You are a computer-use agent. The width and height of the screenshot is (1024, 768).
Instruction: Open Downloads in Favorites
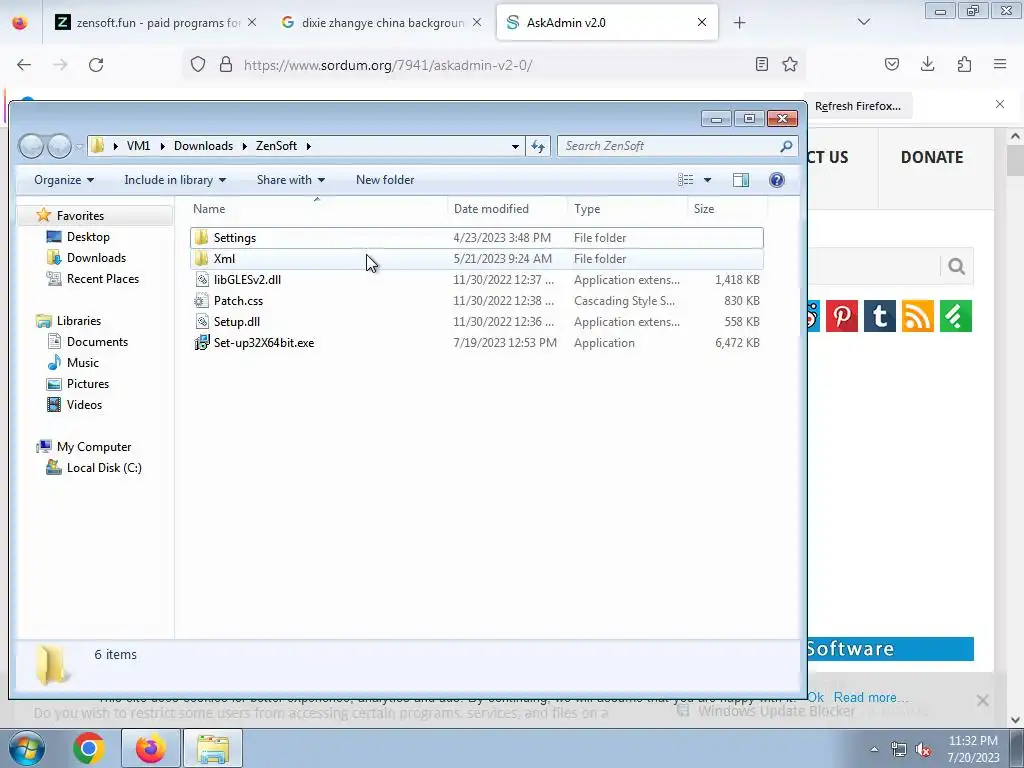click(96, 258)
